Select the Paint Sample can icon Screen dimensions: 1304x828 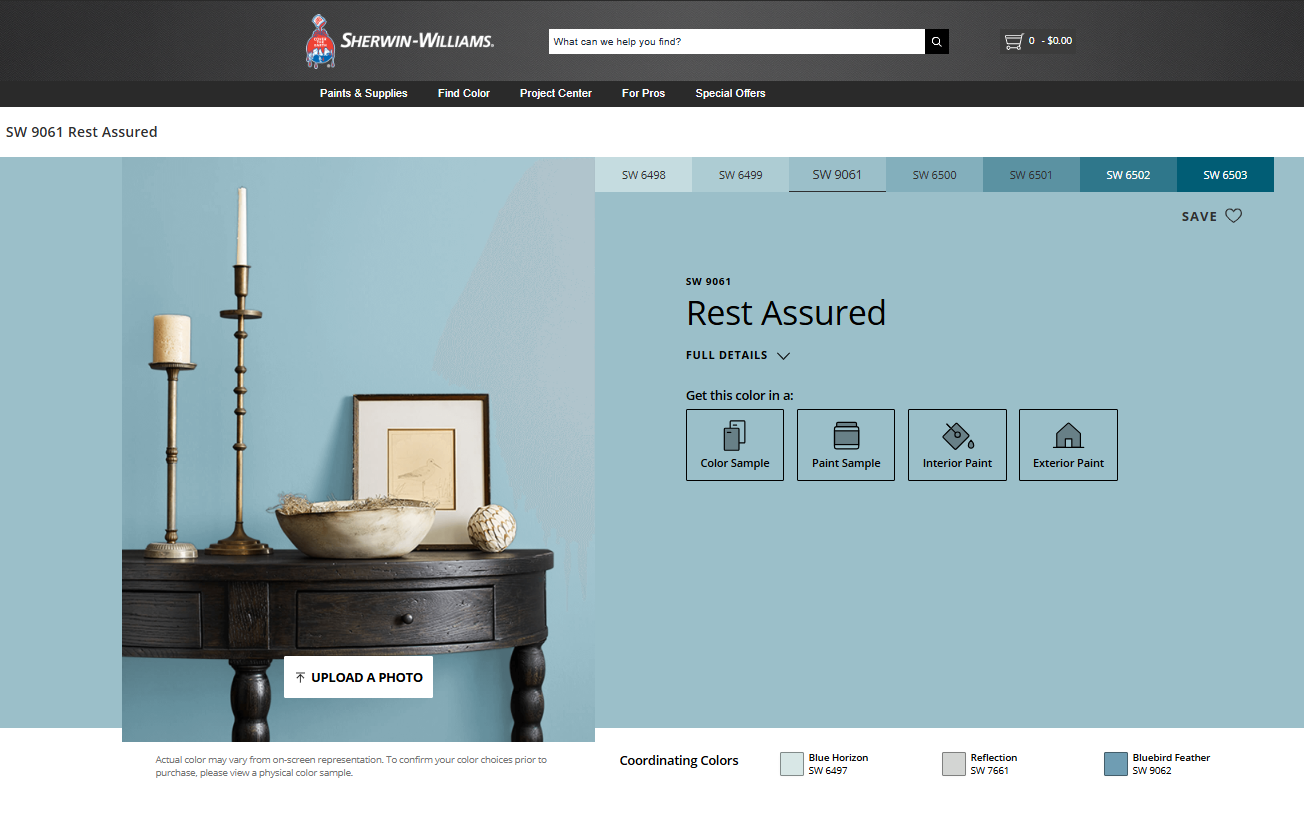[846, 436]
